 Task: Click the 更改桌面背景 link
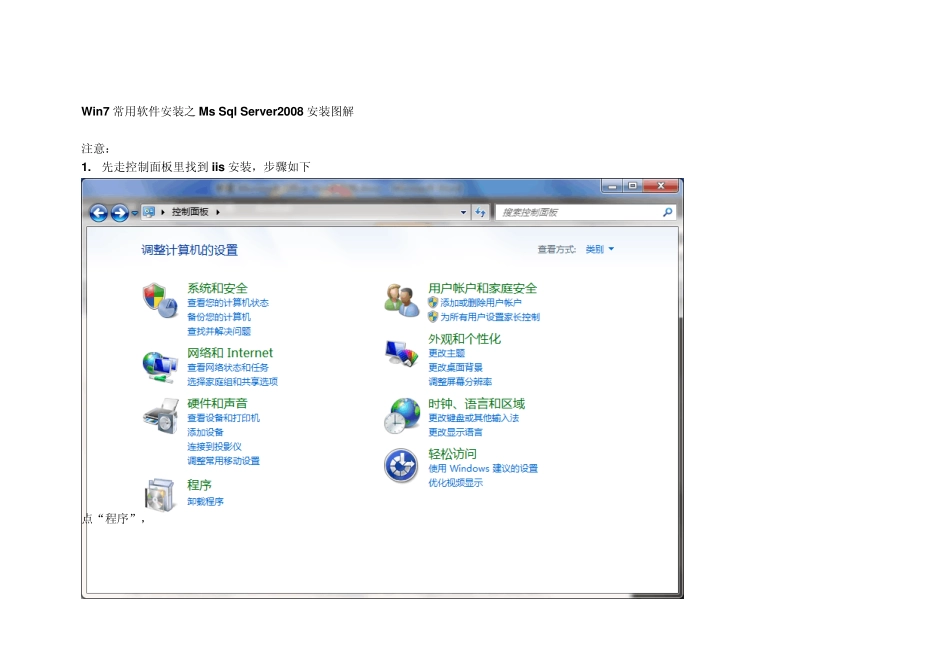coord(456,368)
